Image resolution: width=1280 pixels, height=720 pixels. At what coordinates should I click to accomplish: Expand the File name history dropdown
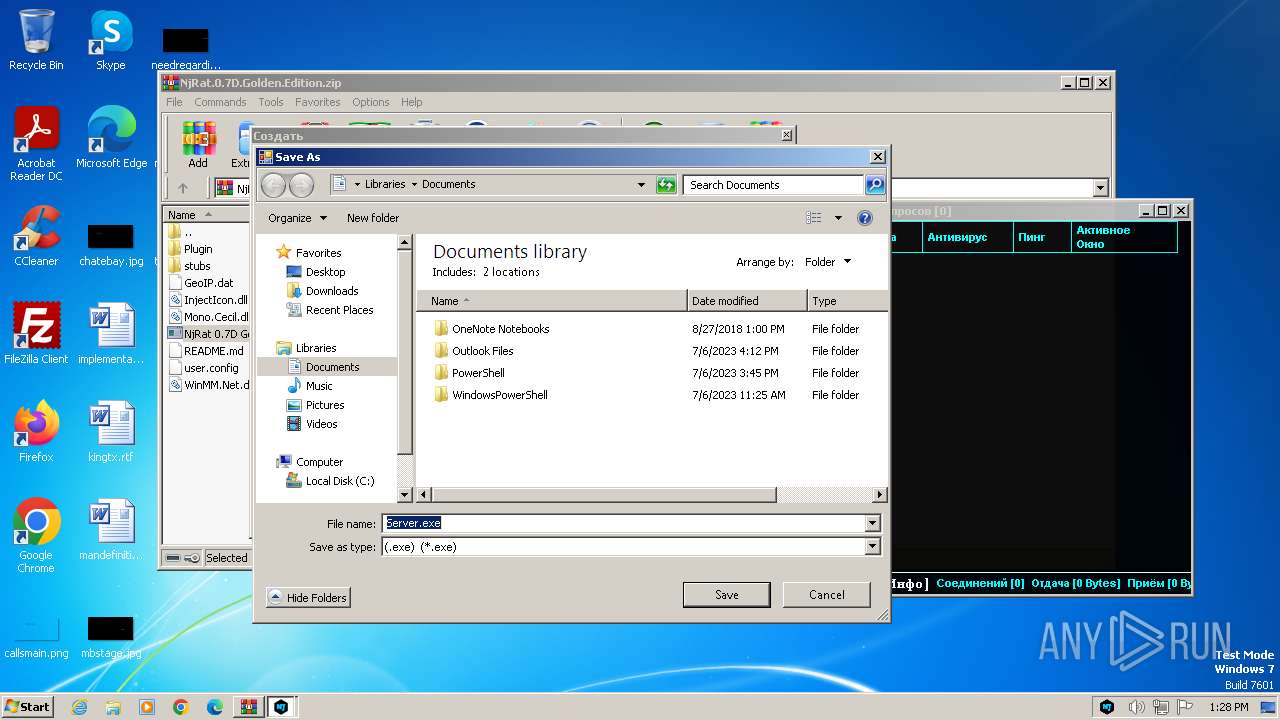click(x=872, y=523)
